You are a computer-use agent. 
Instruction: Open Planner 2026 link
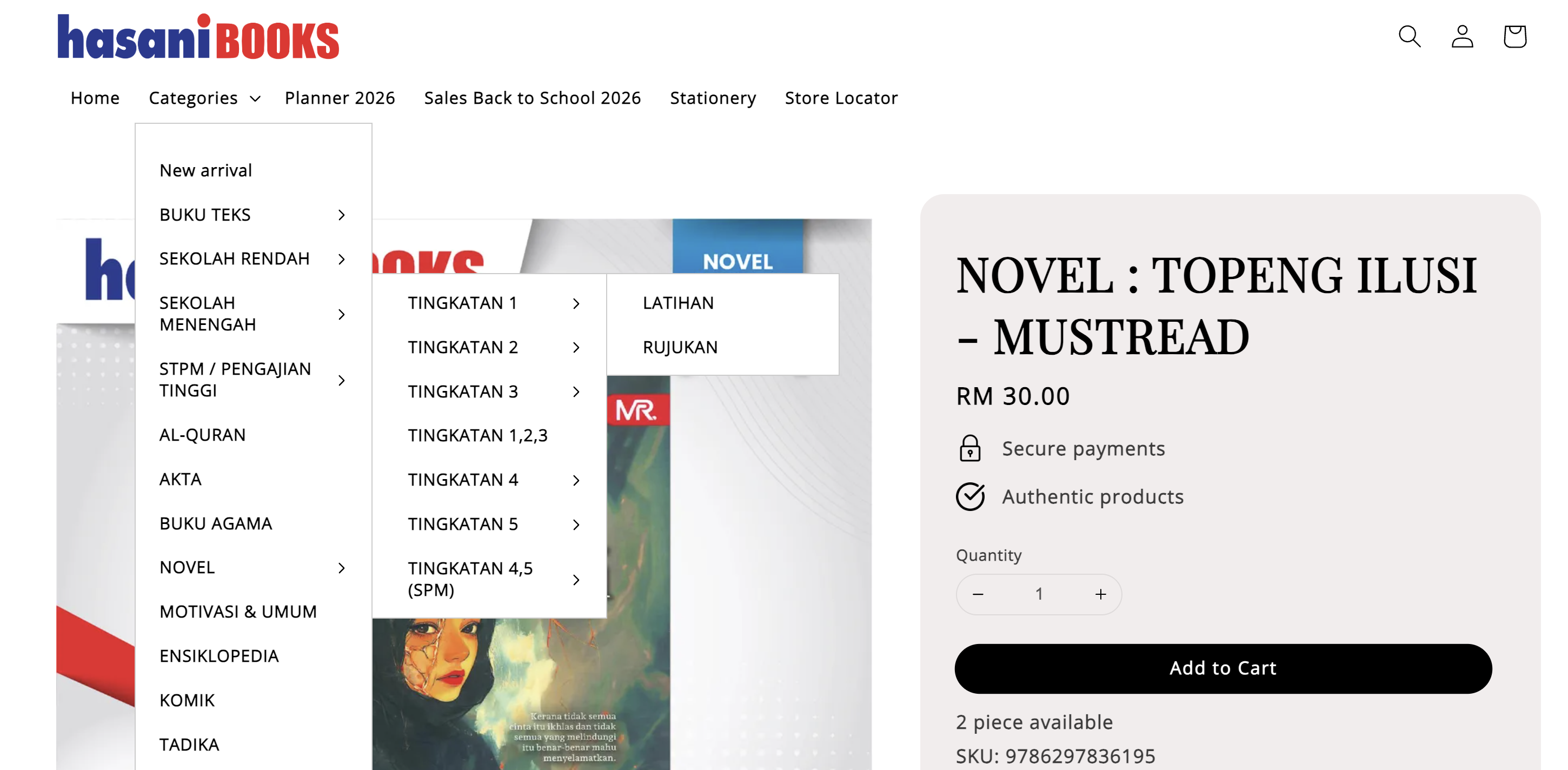click(340, 98)
